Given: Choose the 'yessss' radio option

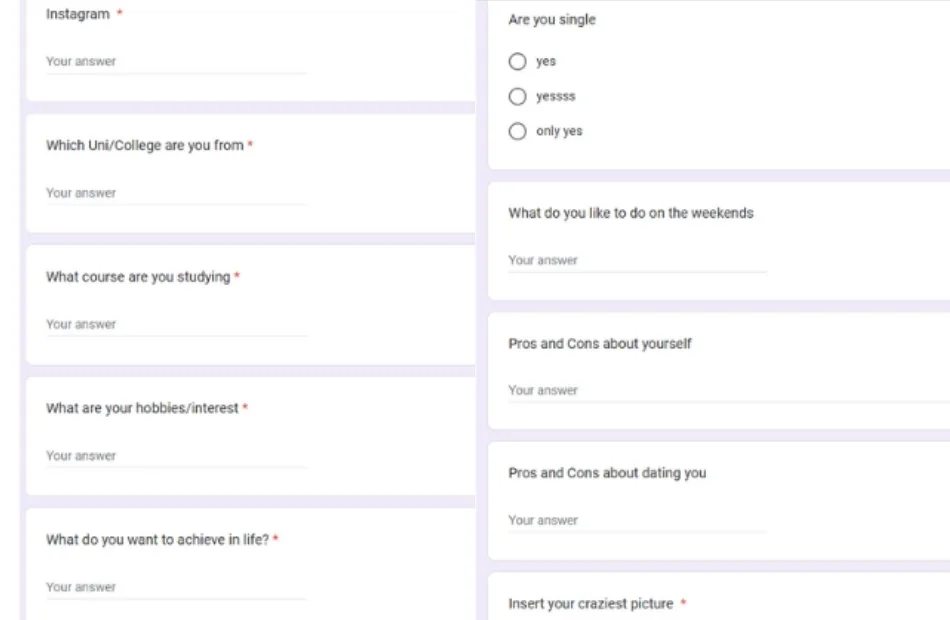Looking at the screenshot, I should click(x=517, y=97).
